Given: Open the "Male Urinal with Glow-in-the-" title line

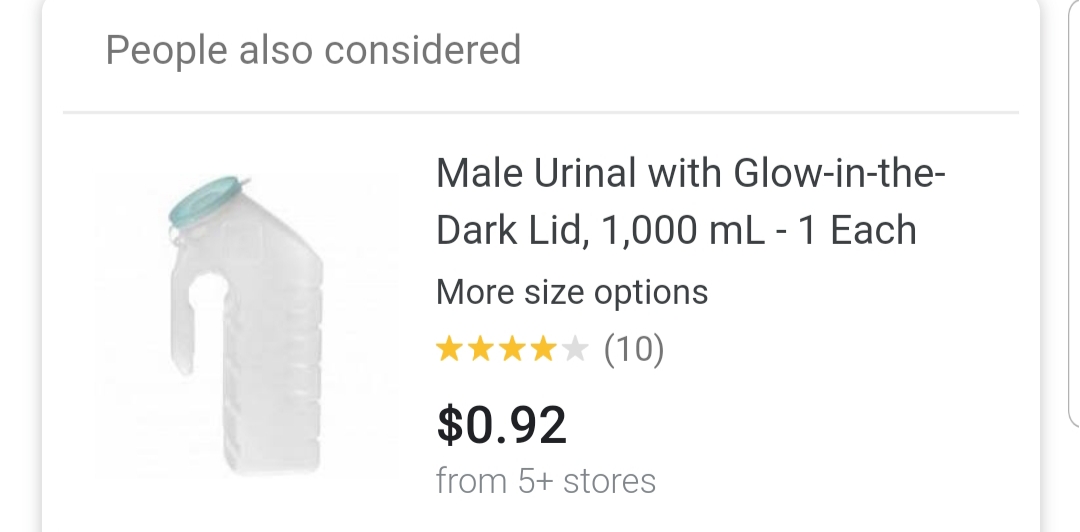Looking at the screenshot, I should pos(691,174).
